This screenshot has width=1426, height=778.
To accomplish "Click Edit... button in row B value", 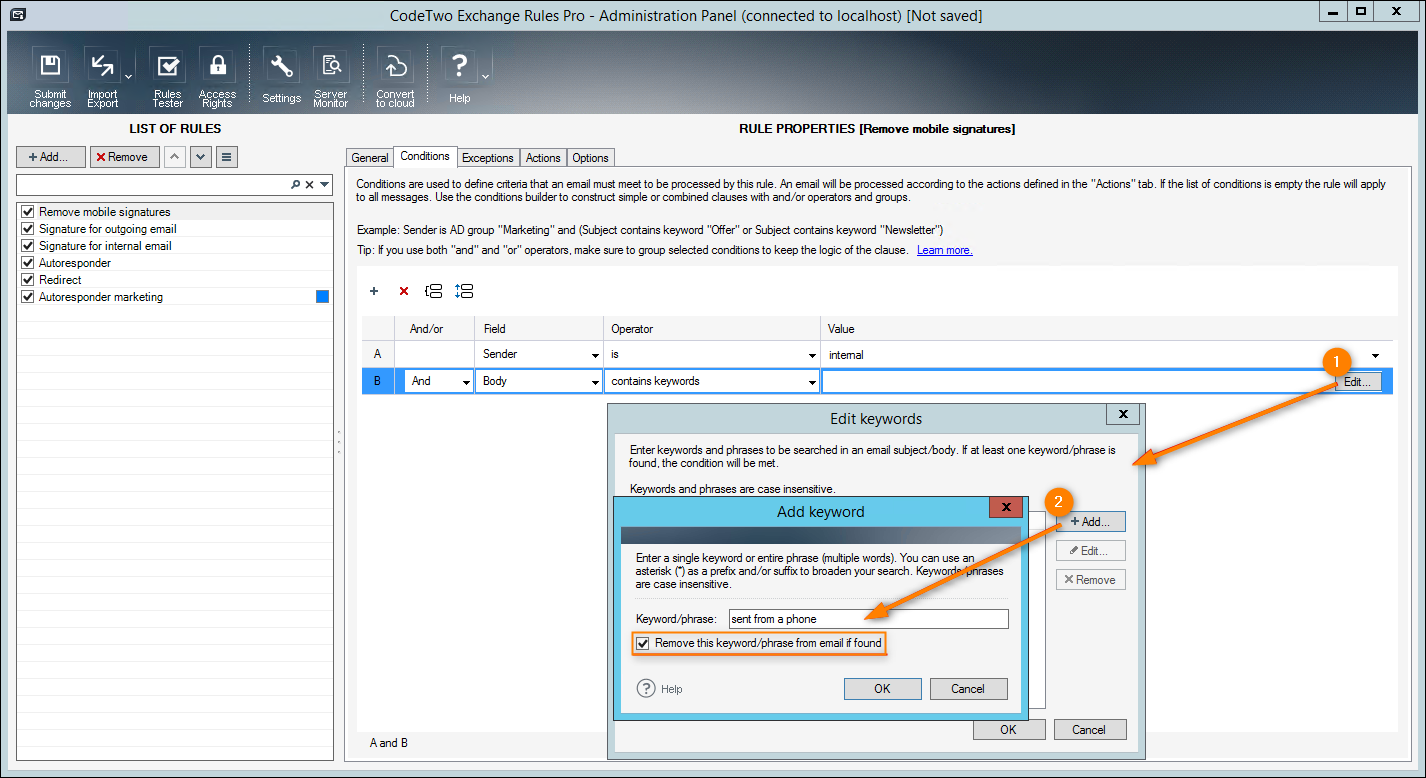I will tap(1358, 382).
